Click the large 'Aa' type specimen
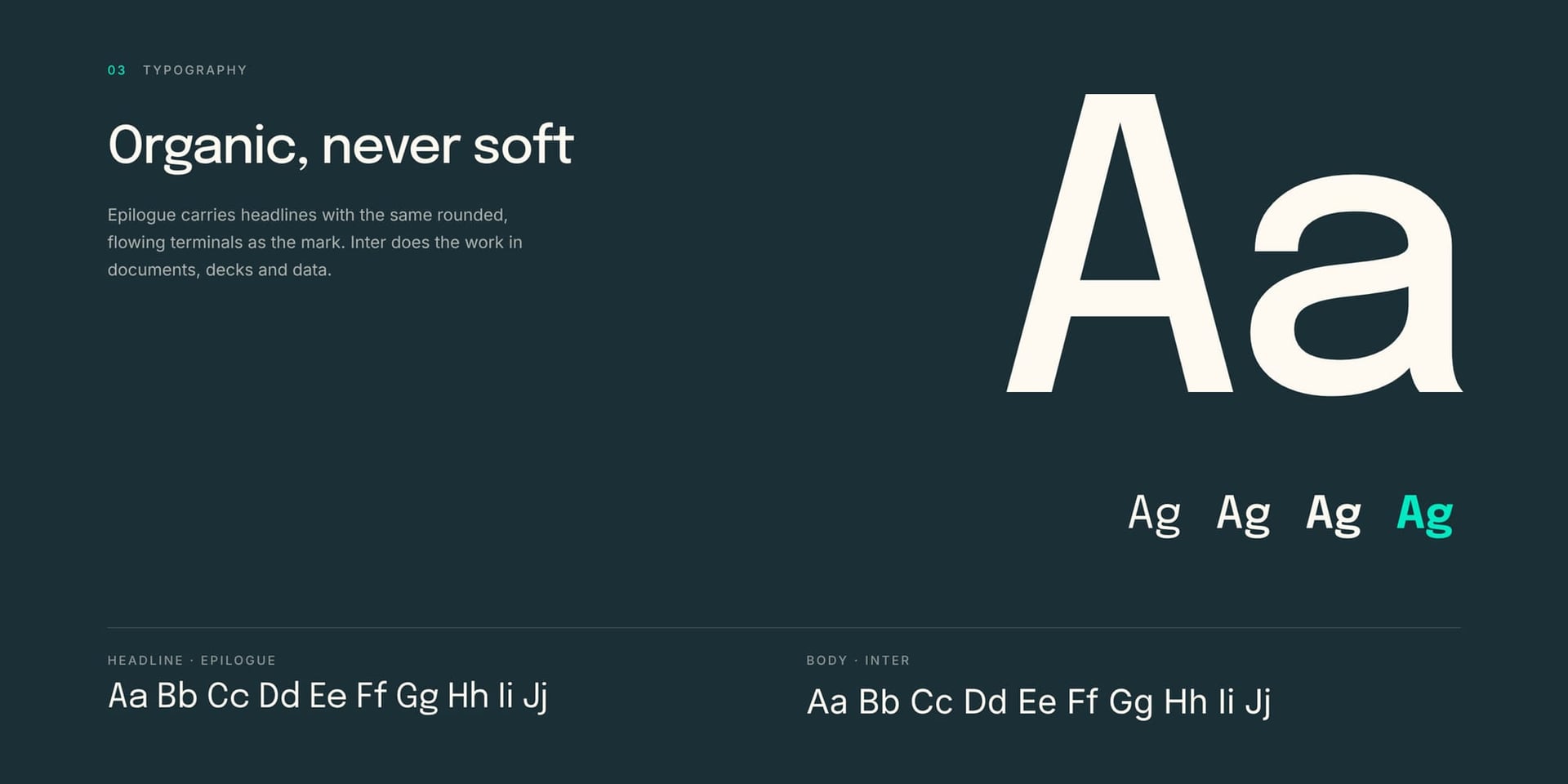 1234,245
